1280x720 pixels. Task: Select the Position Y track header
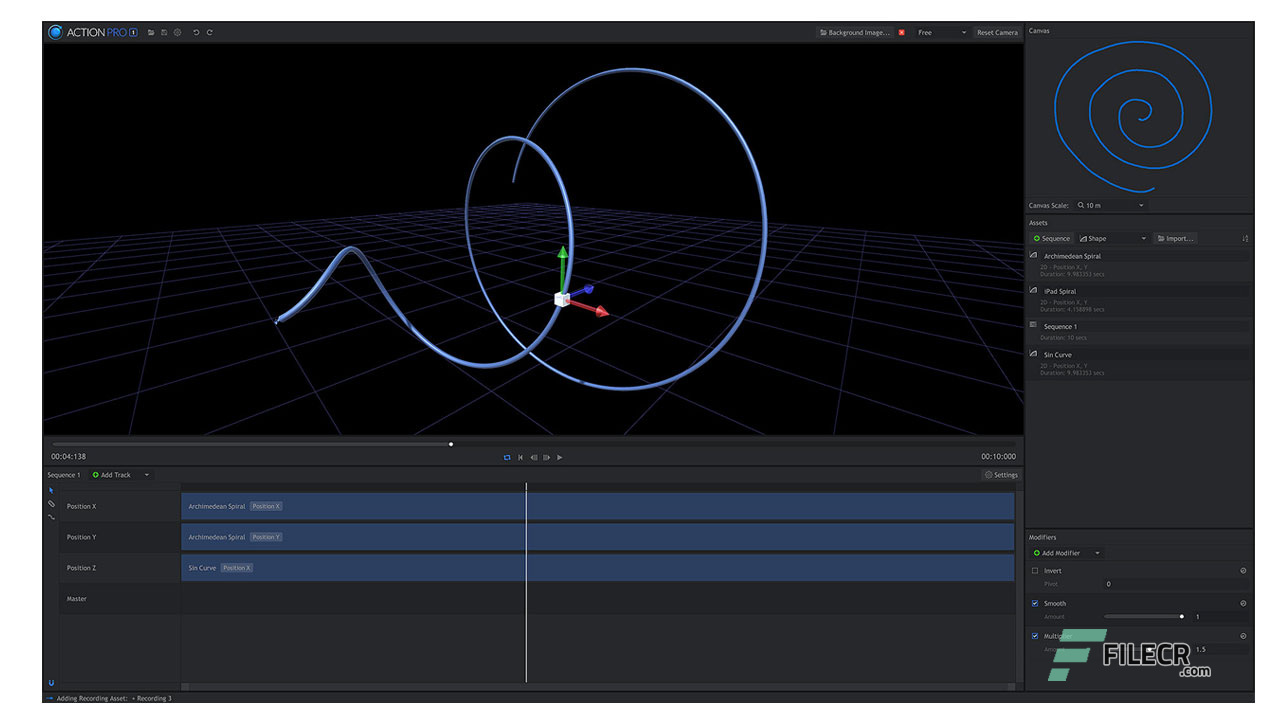(119, 537)
